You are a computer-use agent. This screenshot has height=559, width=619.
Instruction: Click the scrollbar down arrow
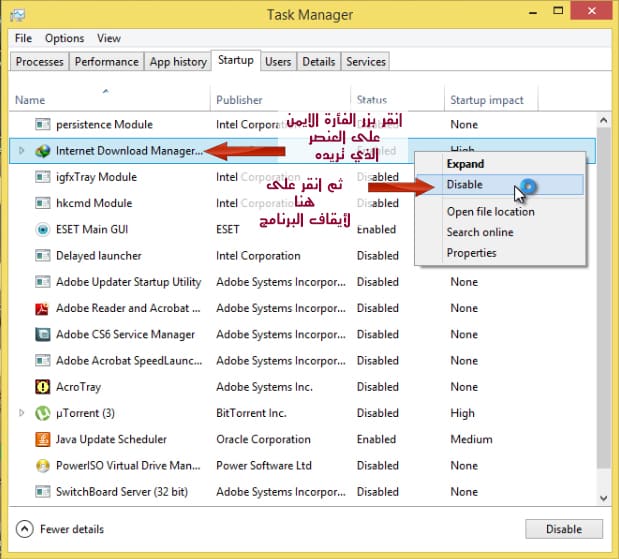click(x=604, y=498)
